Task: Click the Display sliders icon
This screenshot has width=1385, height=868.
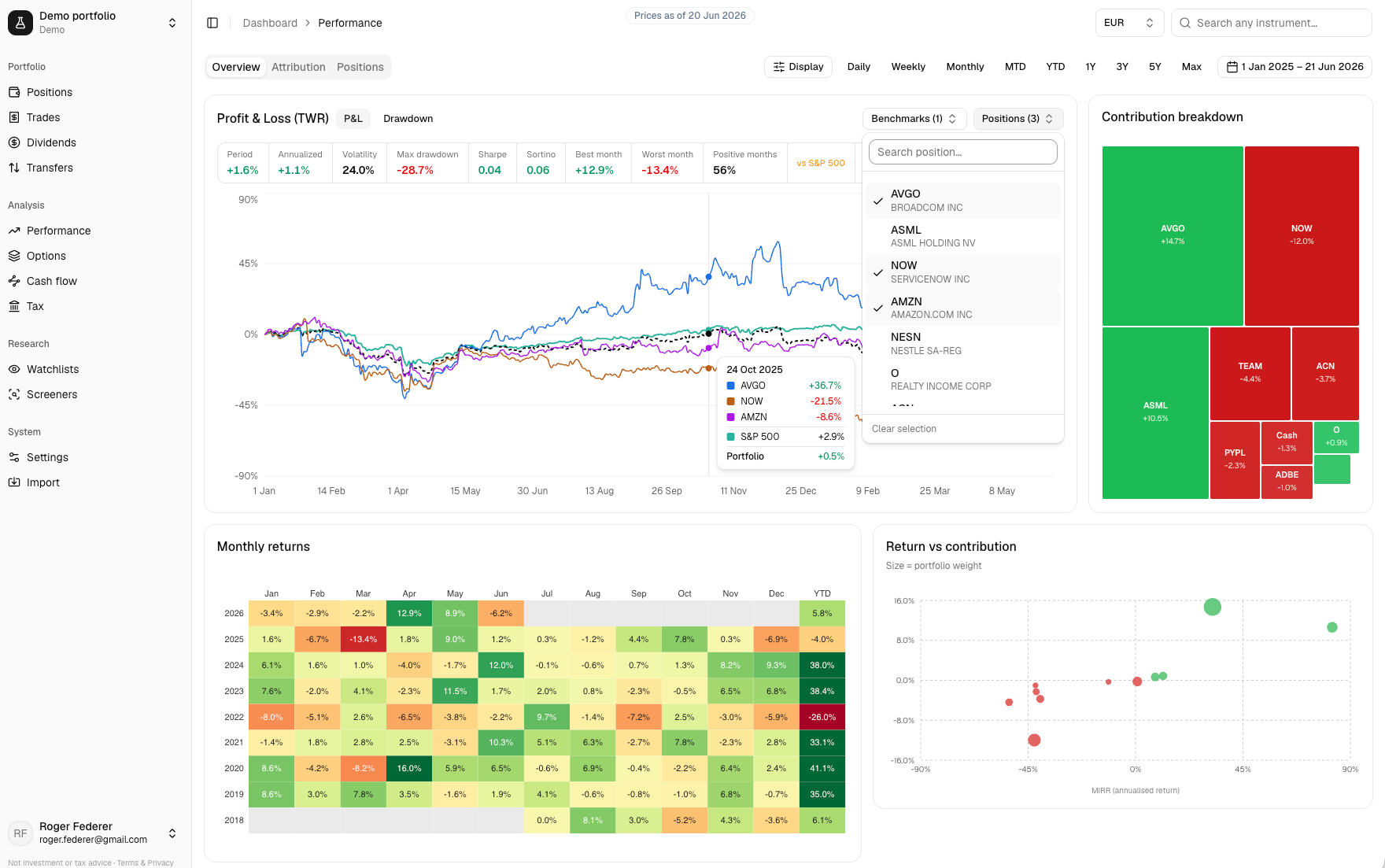Action: pyautogui.click(x=779, y=67)
